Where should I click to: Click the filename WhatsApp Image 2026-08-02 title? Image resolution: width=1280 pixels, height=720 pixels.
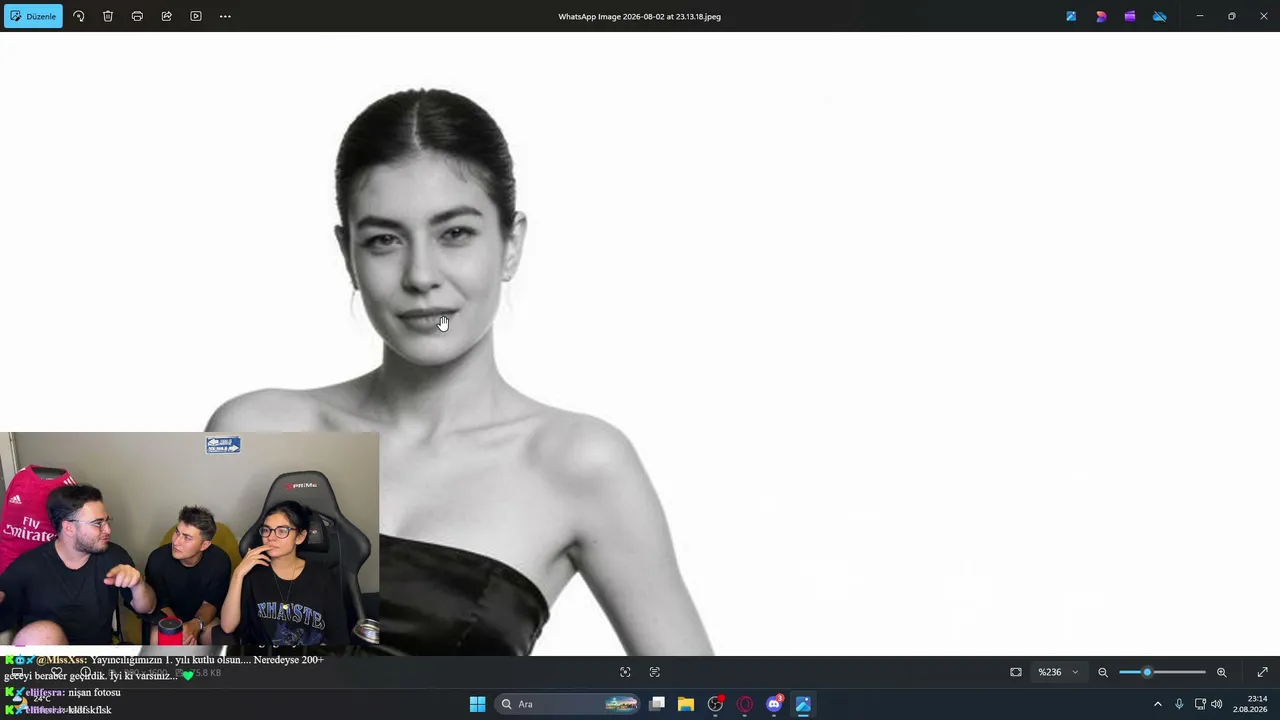pyautogui.click(x=640, y=16)
